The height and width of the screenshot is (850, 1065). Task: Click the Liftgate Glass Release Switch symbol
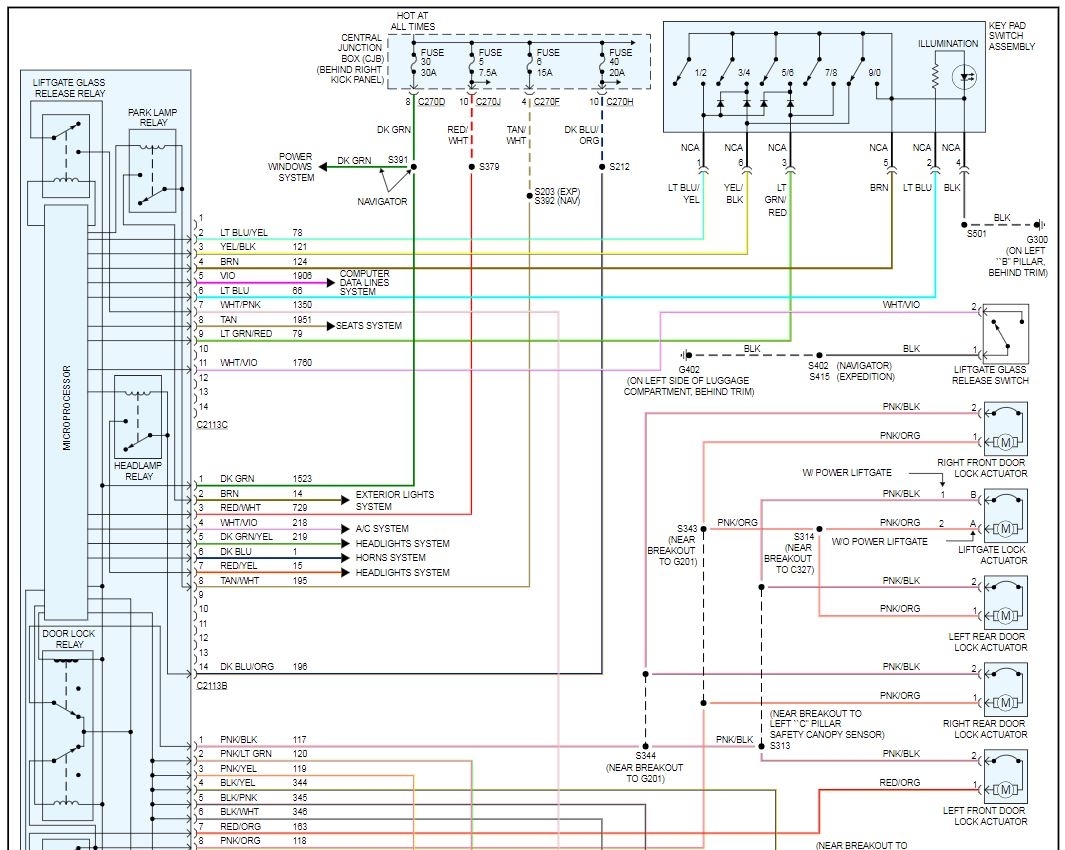(x=1005, y=334)
